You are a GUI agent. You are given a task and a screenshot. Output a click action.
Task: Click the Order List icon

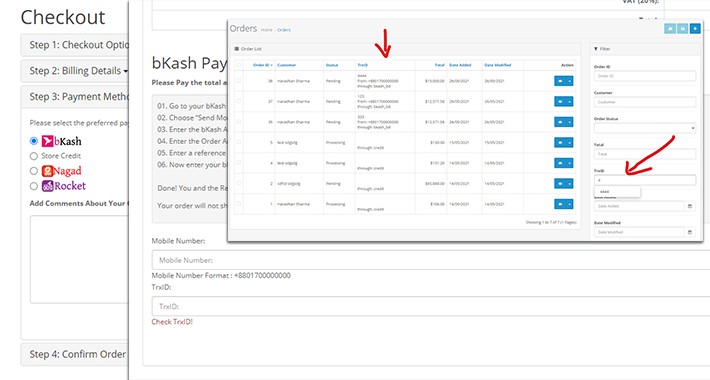pos(236,48)
